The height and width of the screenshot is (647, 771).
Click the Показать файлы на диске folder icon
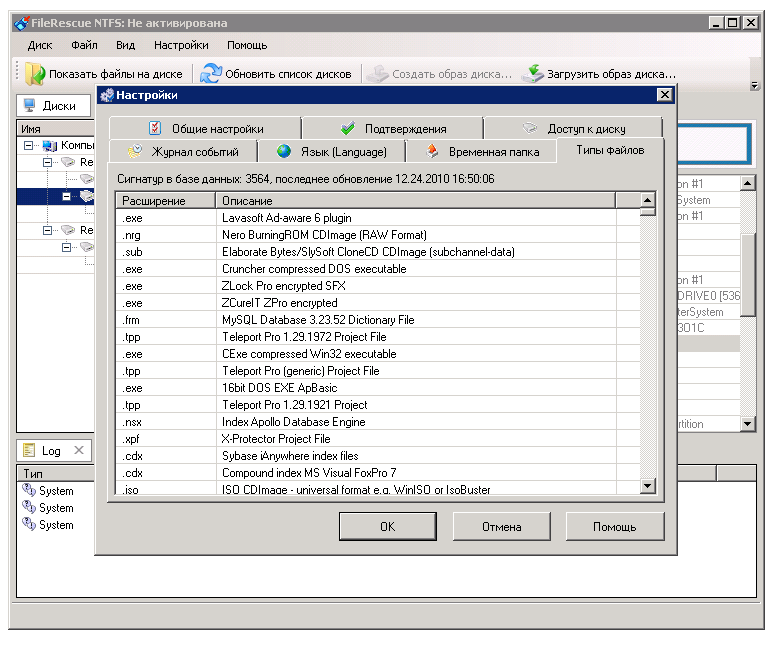coord(35,73)
